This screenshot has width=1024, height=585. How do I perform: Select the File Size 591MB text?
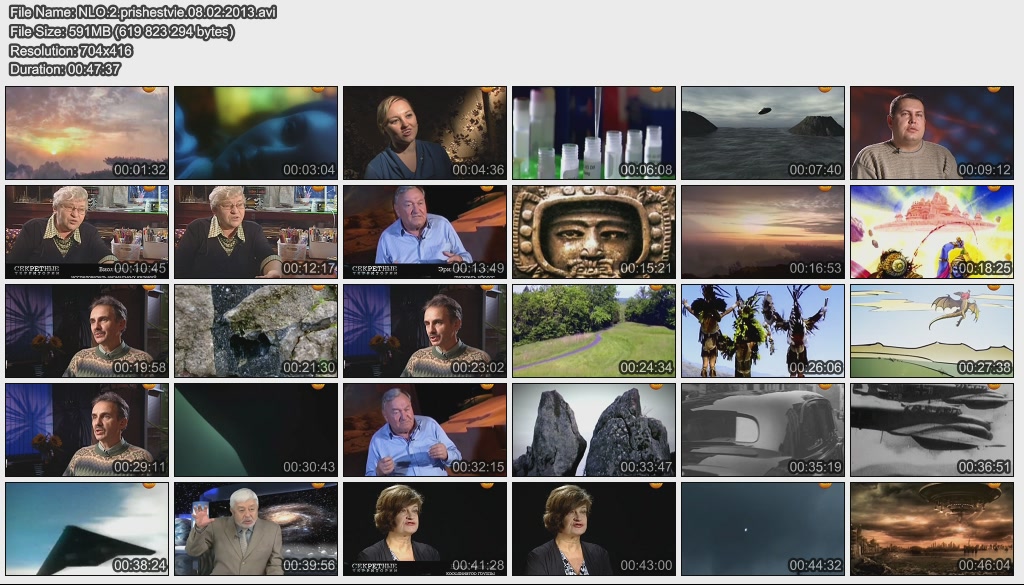[x=122, y=31]
